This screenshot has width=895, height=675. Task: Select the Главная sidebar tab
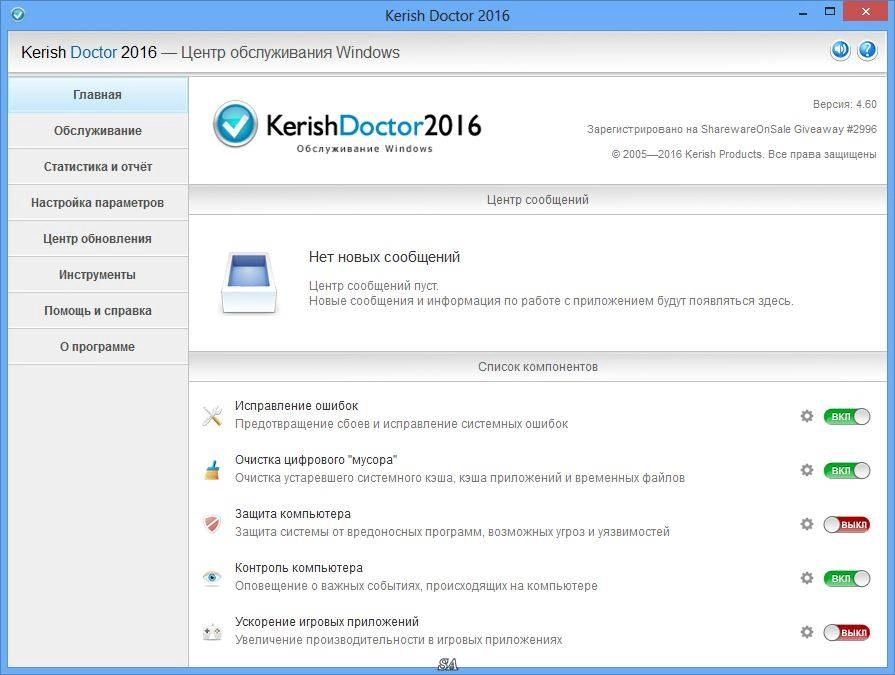(98, 95)
